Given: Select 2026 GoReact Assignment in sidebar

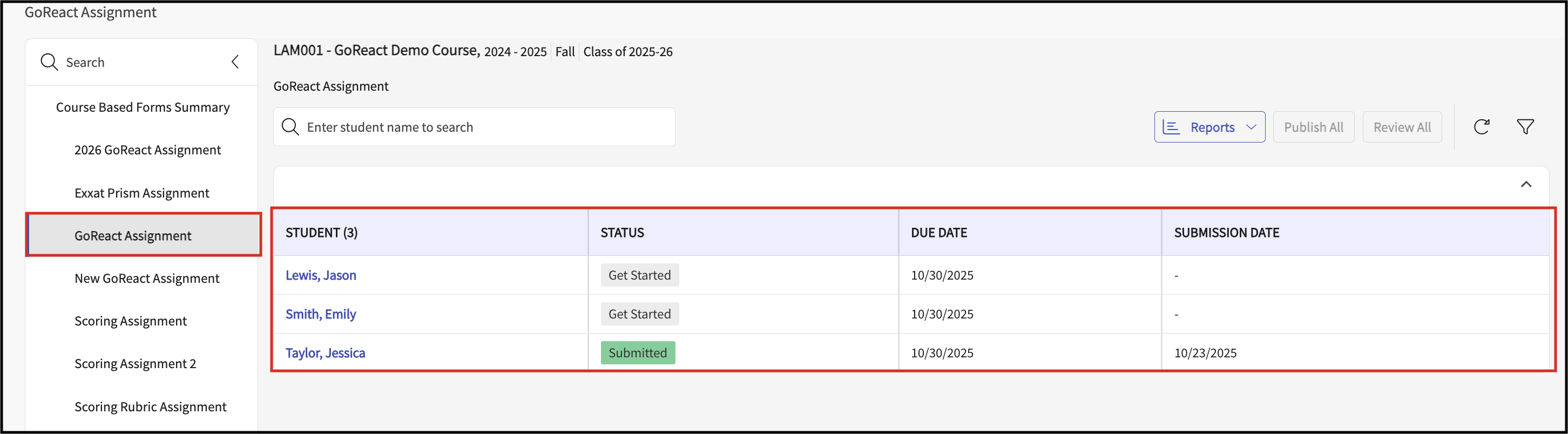Looking at the screenshot, I should (147, 150).
